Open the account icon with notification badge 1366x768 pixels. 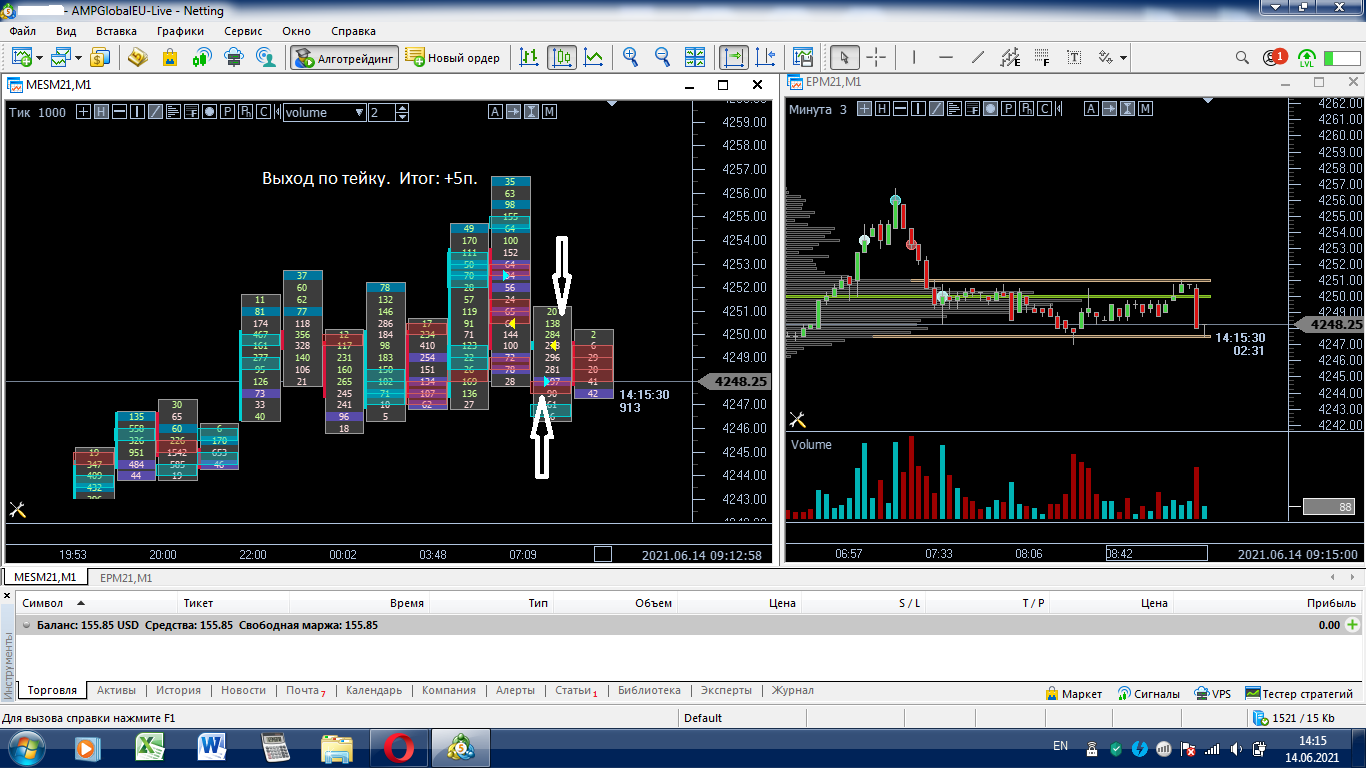point(1274,57)
